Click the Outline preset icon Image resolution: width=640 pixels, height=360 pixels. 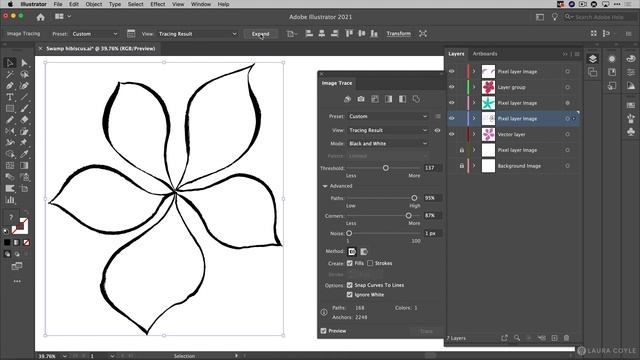(x=416, y=99)
